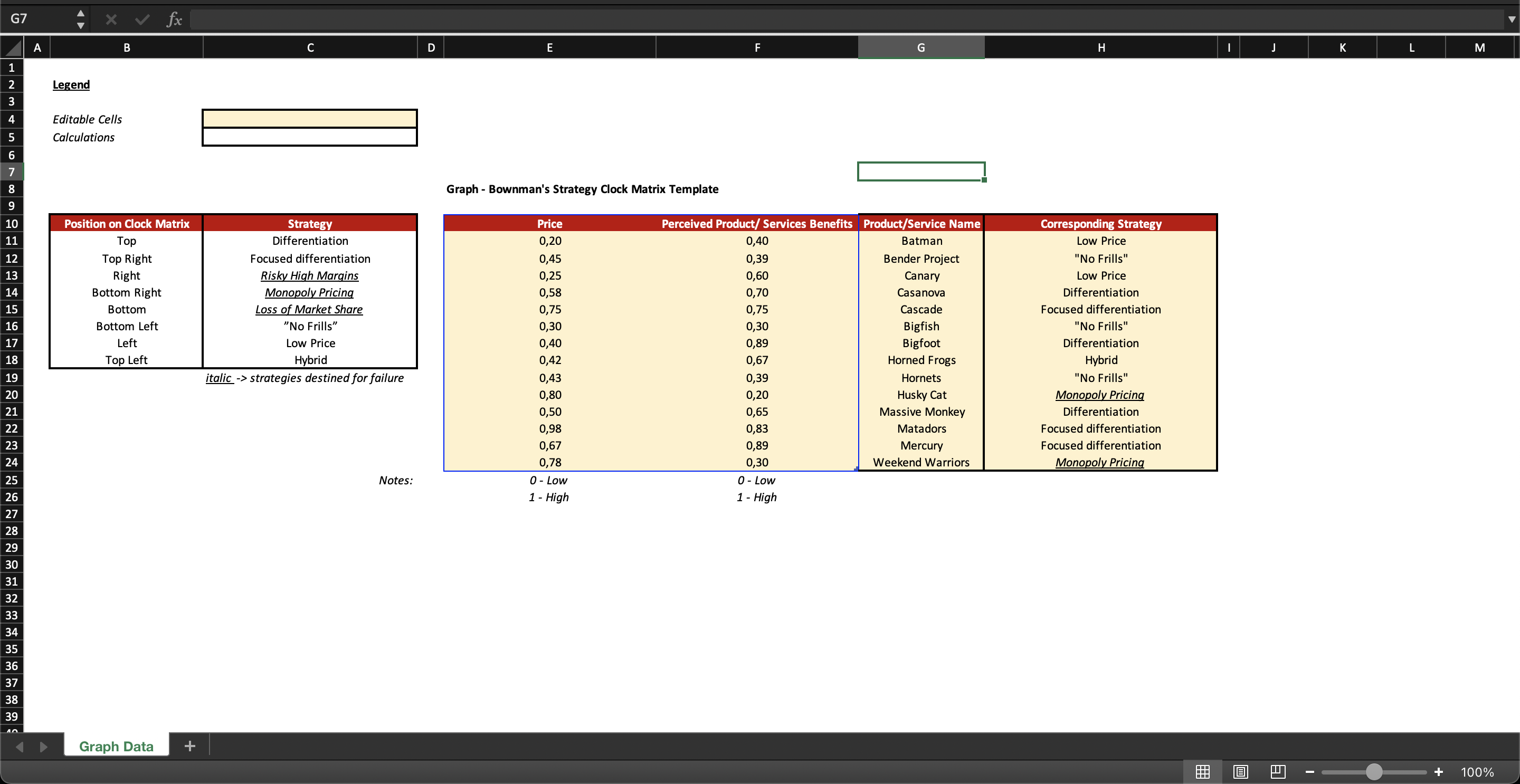Viewport: 1520px width, 784px height.
Task: Click the 'Notes:' label cell
Action: pyautogui.click(x=396, y=480)
